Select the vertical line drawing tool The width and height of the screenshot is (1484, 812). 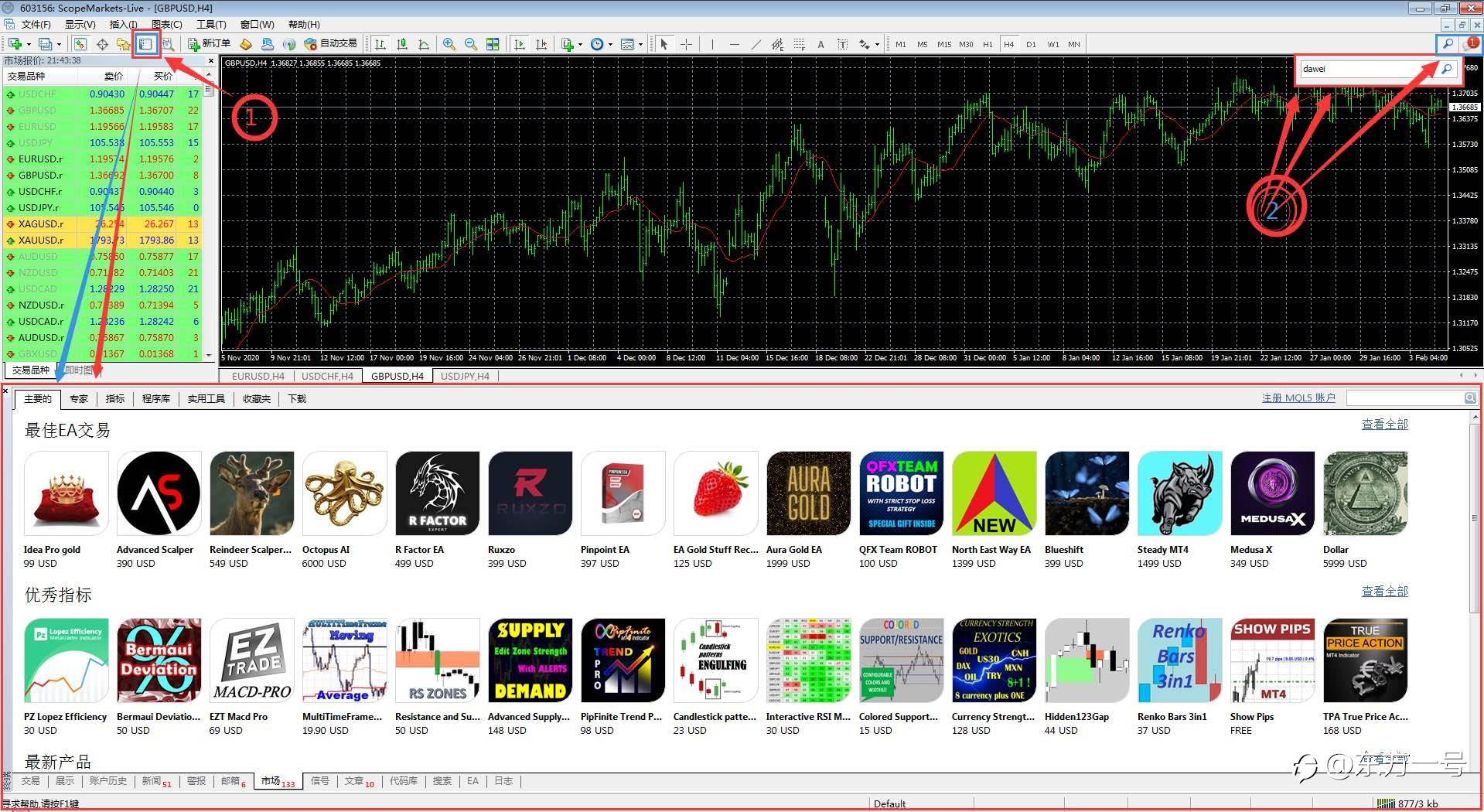712,44
